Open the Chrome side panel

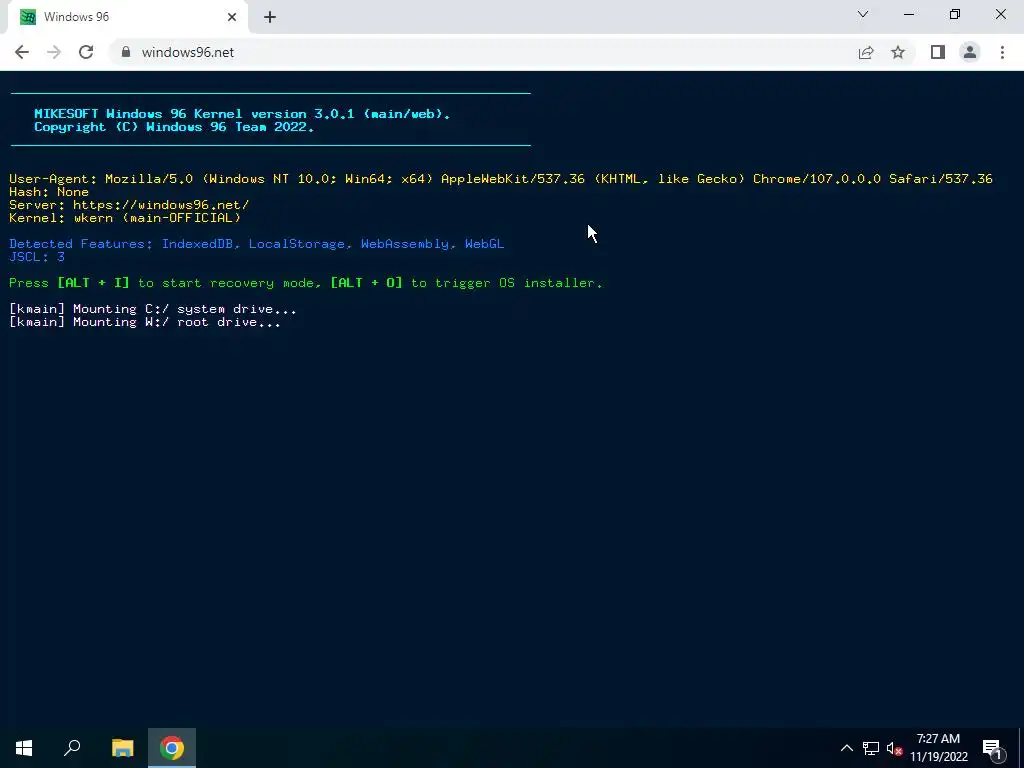(938, 52)
